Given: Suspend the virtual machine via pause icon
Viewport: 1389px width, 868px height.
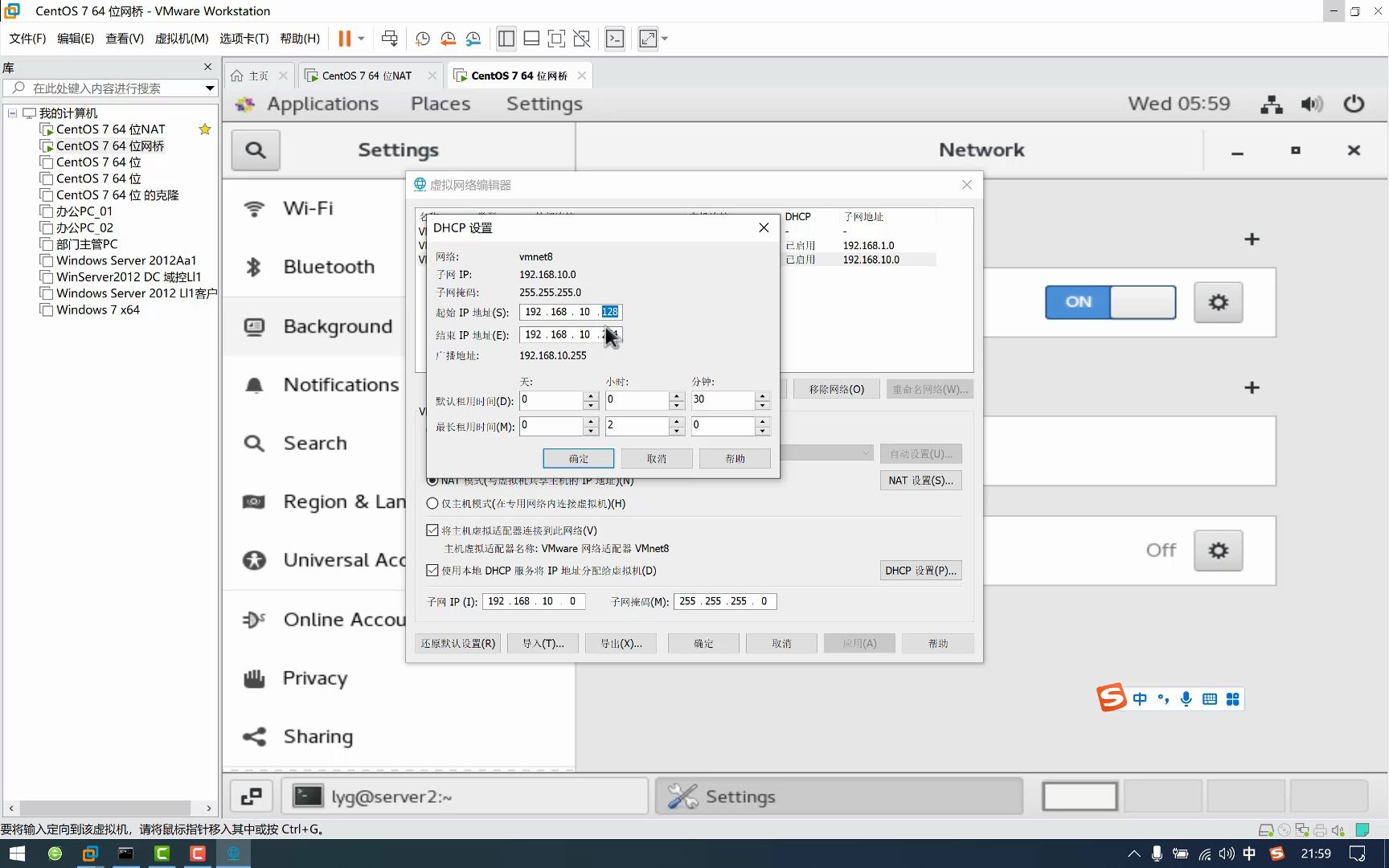Looking at the screenshot, I should [x=345, y=38].
